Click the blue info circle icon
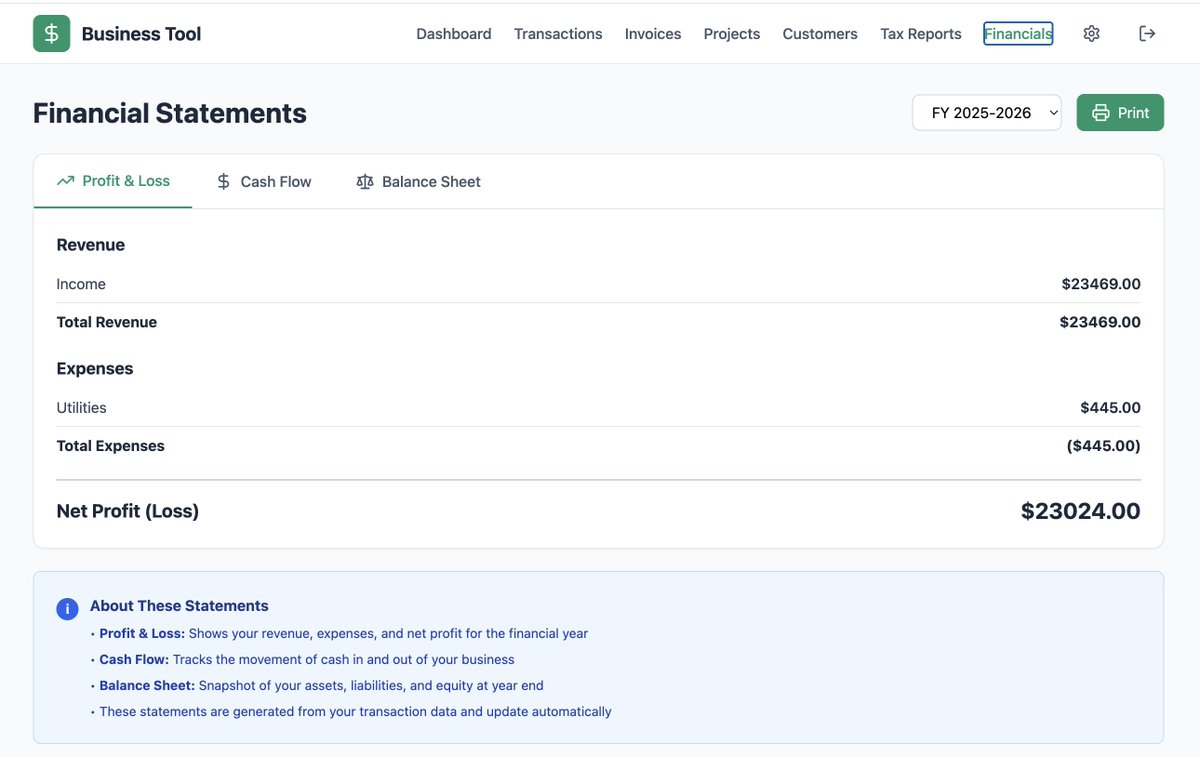This screenshot has width=1200, height=757. tap(67, 609)
